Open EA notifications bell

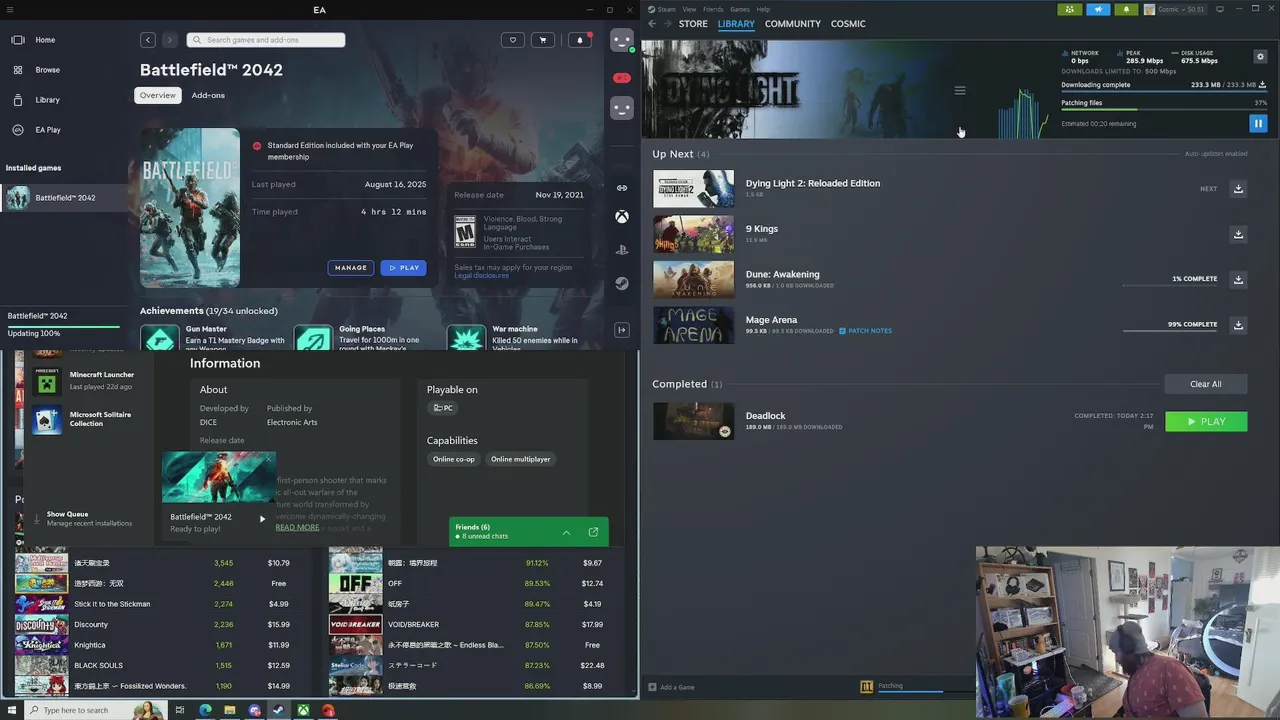pos(580,40)
